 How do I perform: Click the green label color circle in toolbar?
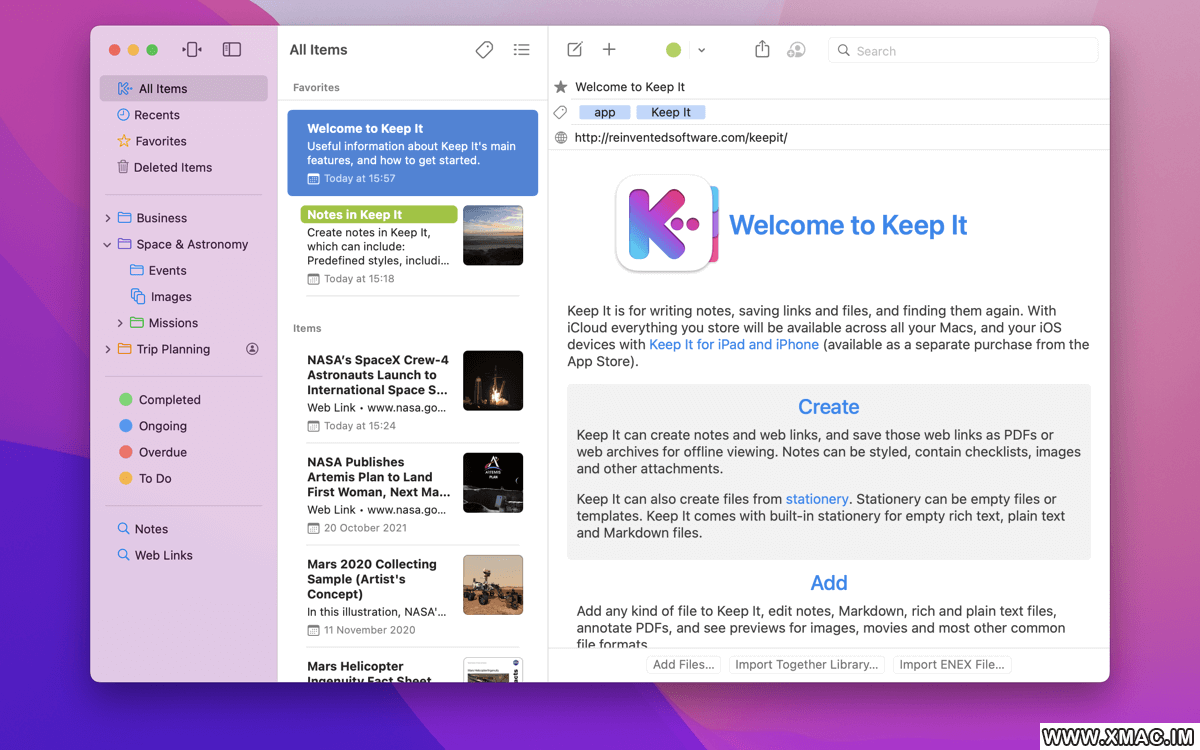click(x=674, y=50)
